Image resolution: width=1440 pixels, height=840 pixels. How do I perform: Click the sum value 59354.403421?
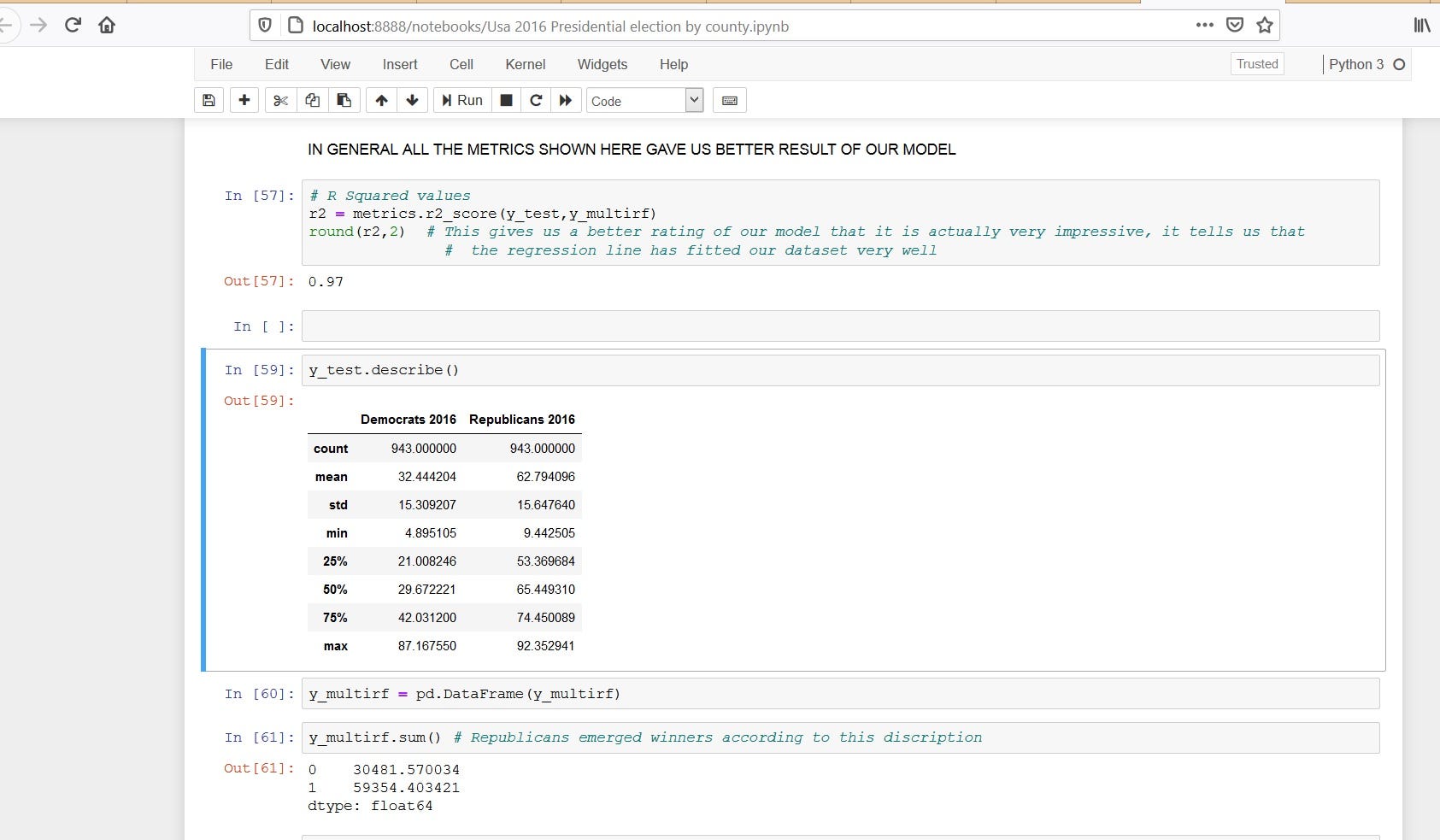coord(406,788)
